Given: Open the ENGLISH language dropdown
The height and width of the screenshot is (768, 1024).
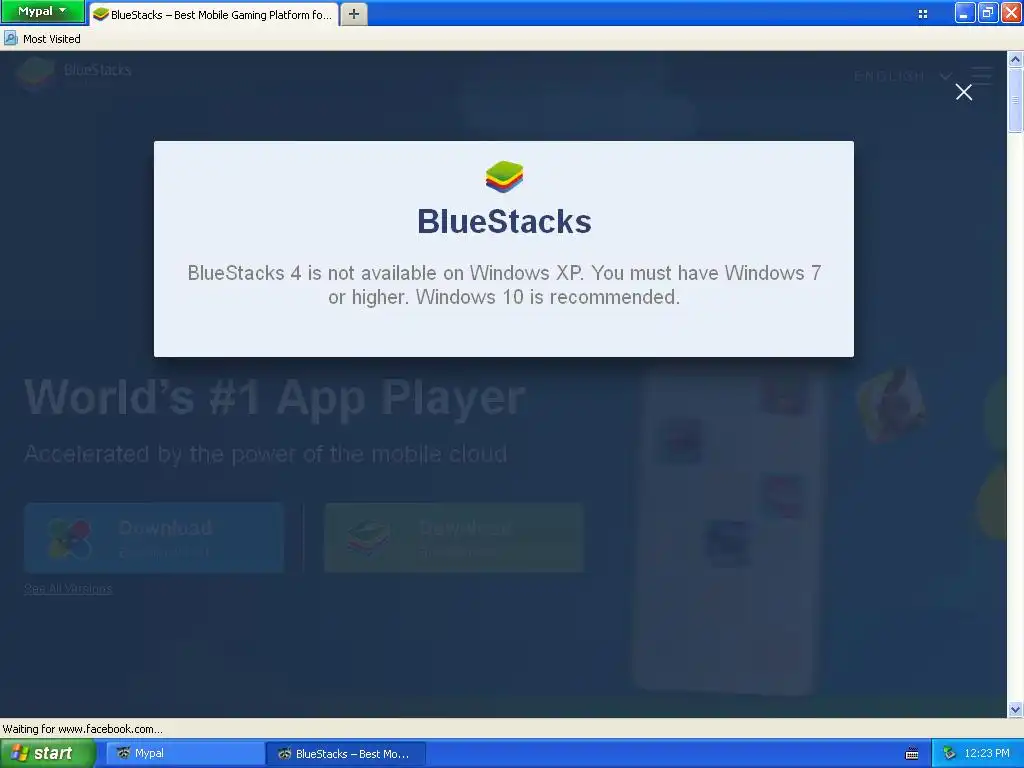Looking at the screenshot, I should 903,76.
